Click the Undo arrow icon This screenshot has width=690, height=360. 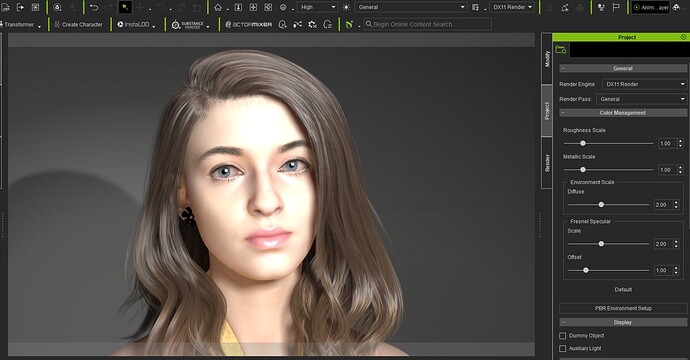point(94,7)
